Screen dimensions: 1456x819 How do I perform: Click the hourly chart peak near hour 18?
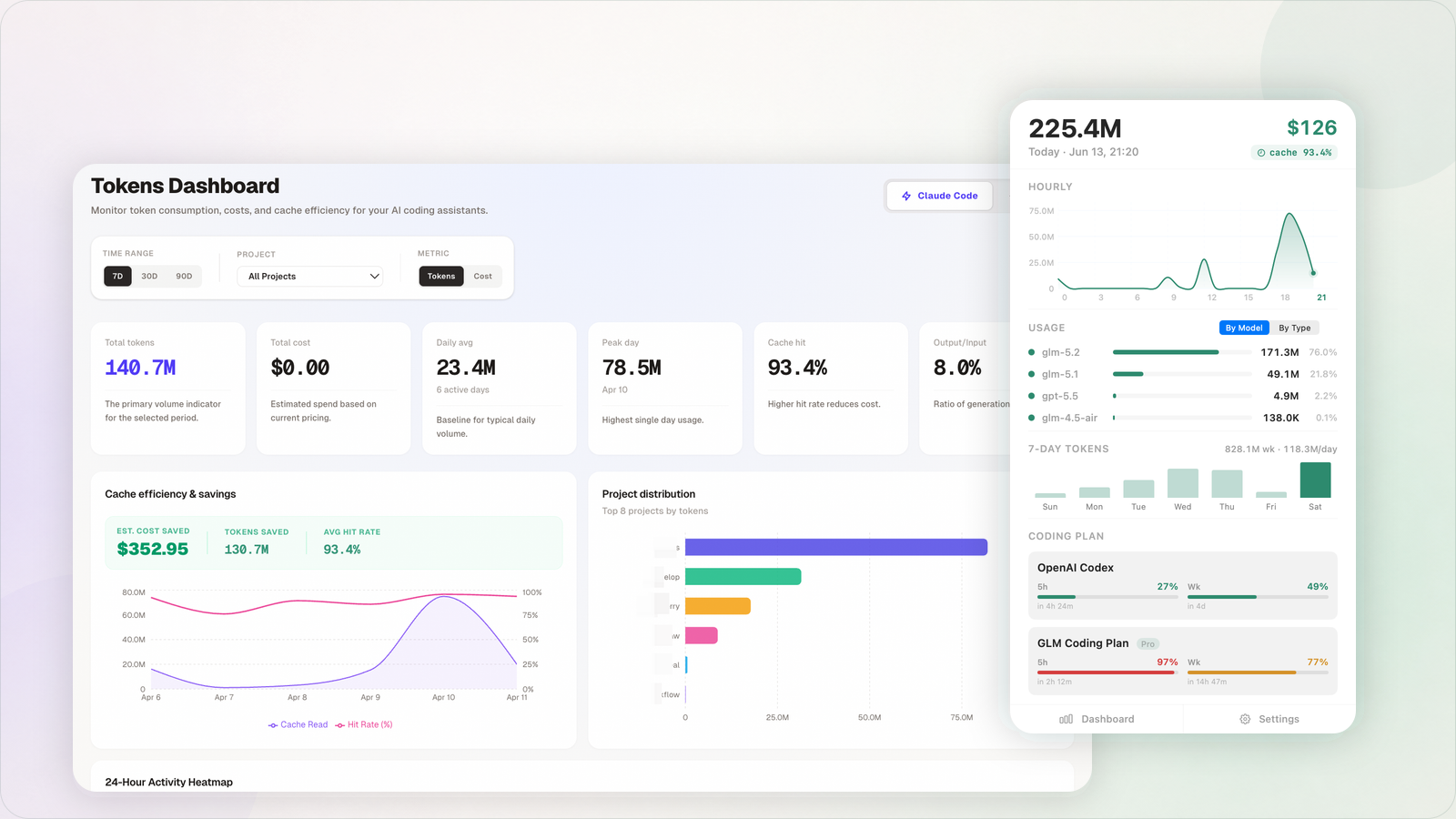(x=1289, y=215)
